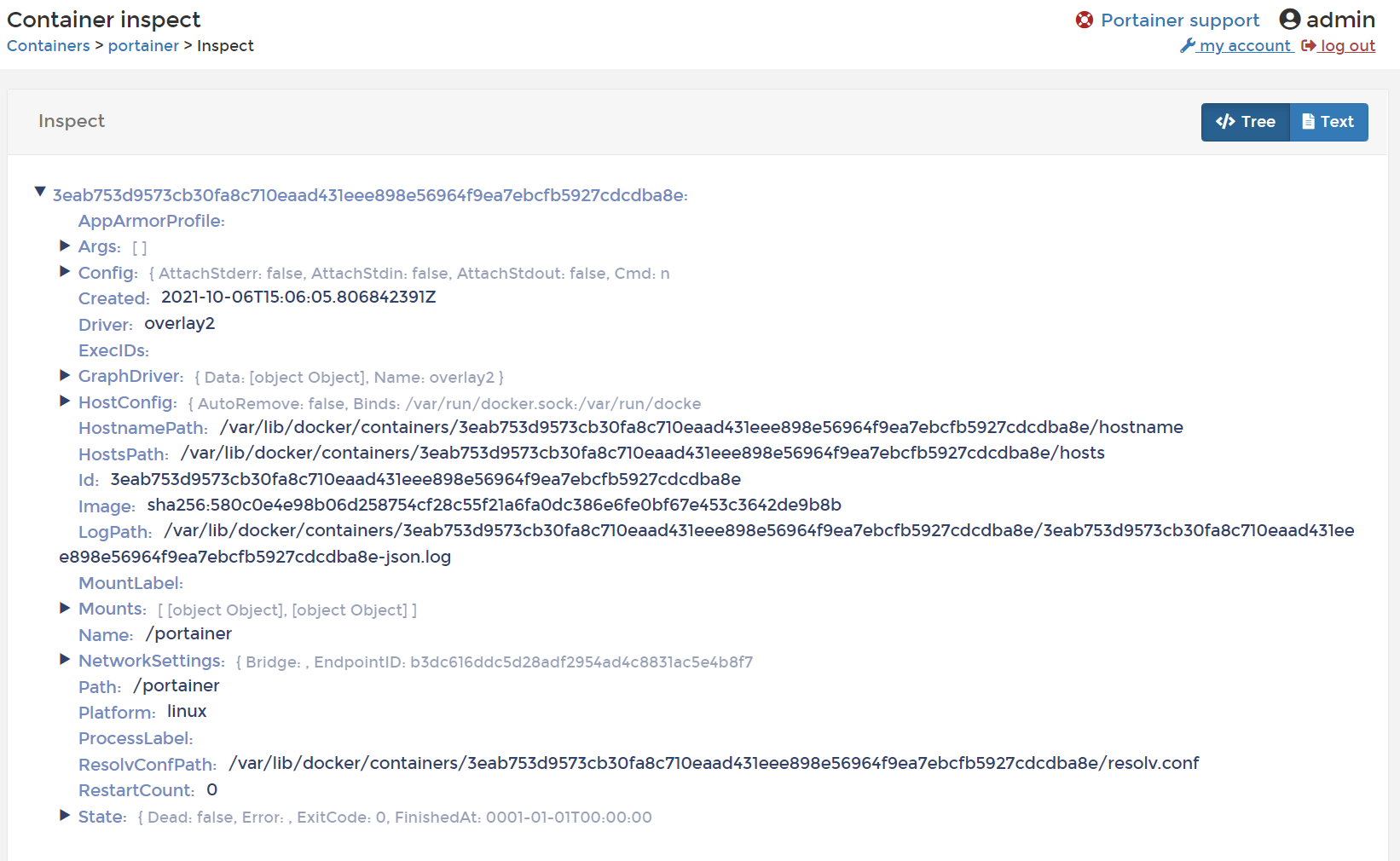This screenshot has width=1400, height=861.
Task: Go to my account
Action: tap(1245, 46)
